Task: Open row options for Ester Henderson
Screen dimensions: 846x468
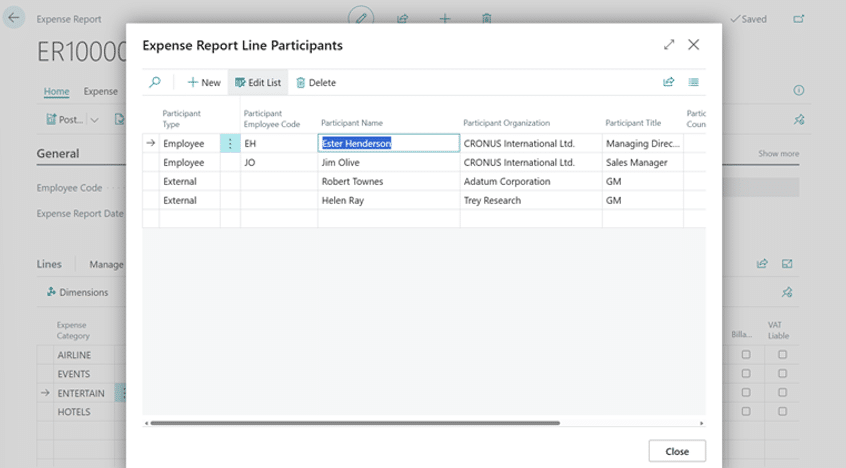Action: point(230,143)
